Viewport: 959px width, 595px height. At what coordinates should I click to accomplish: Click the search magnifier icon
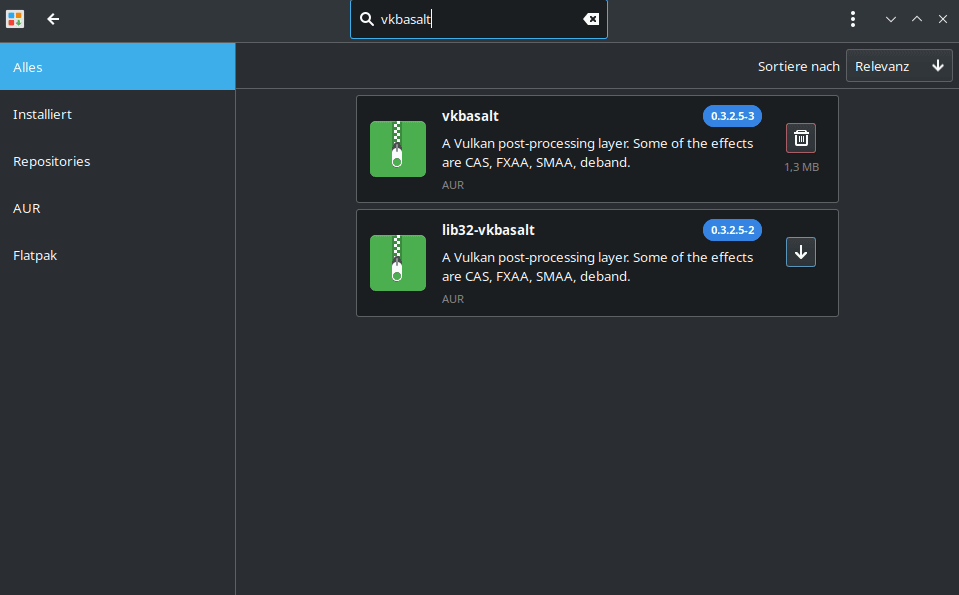click(366, 19)
